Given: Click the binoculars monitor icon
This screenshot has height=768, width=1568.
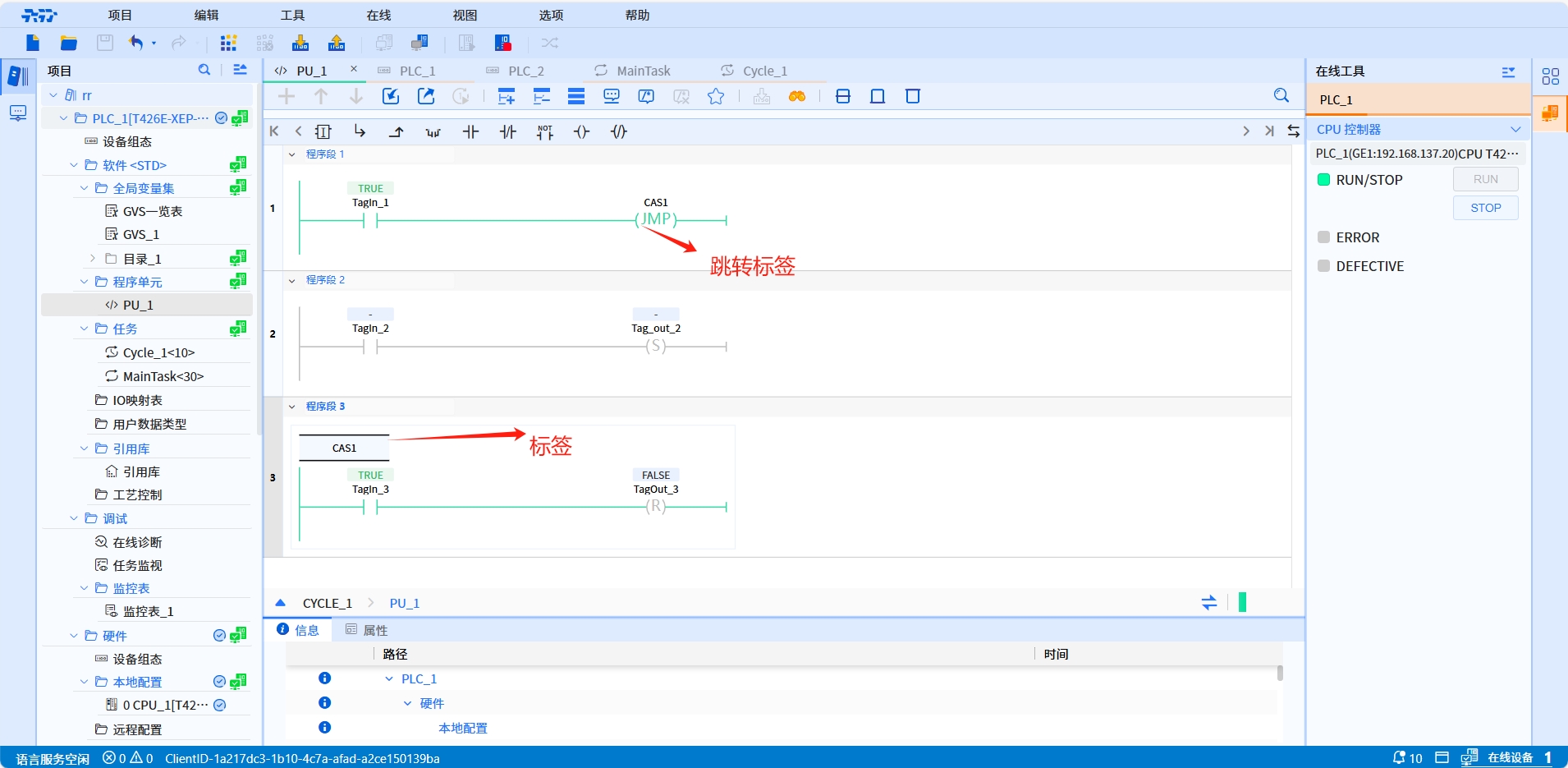Looking at the screenshot, I should [796, 97].
